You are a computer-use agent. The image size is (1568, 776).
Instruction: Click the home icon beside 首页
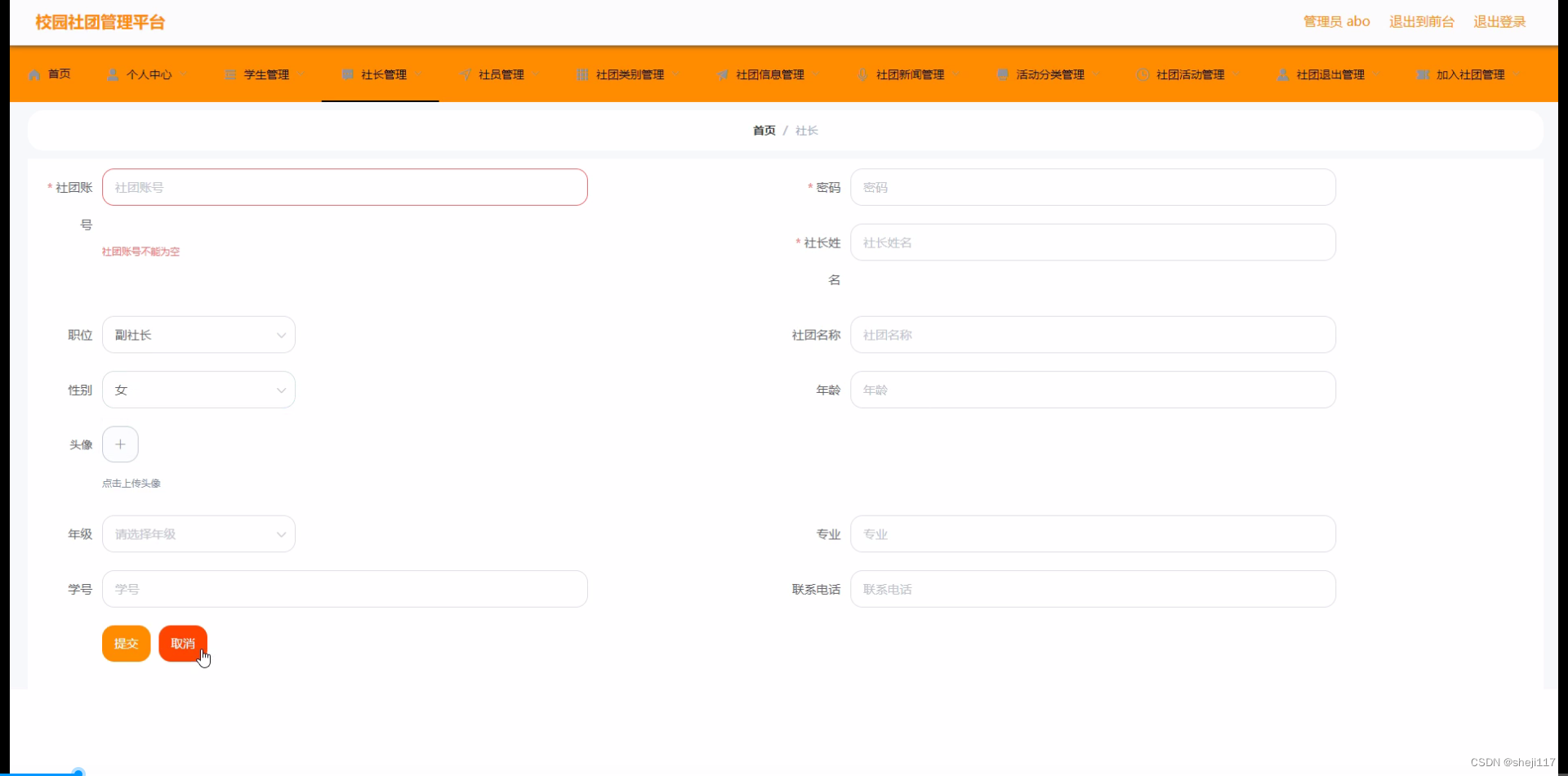point(34,74)
